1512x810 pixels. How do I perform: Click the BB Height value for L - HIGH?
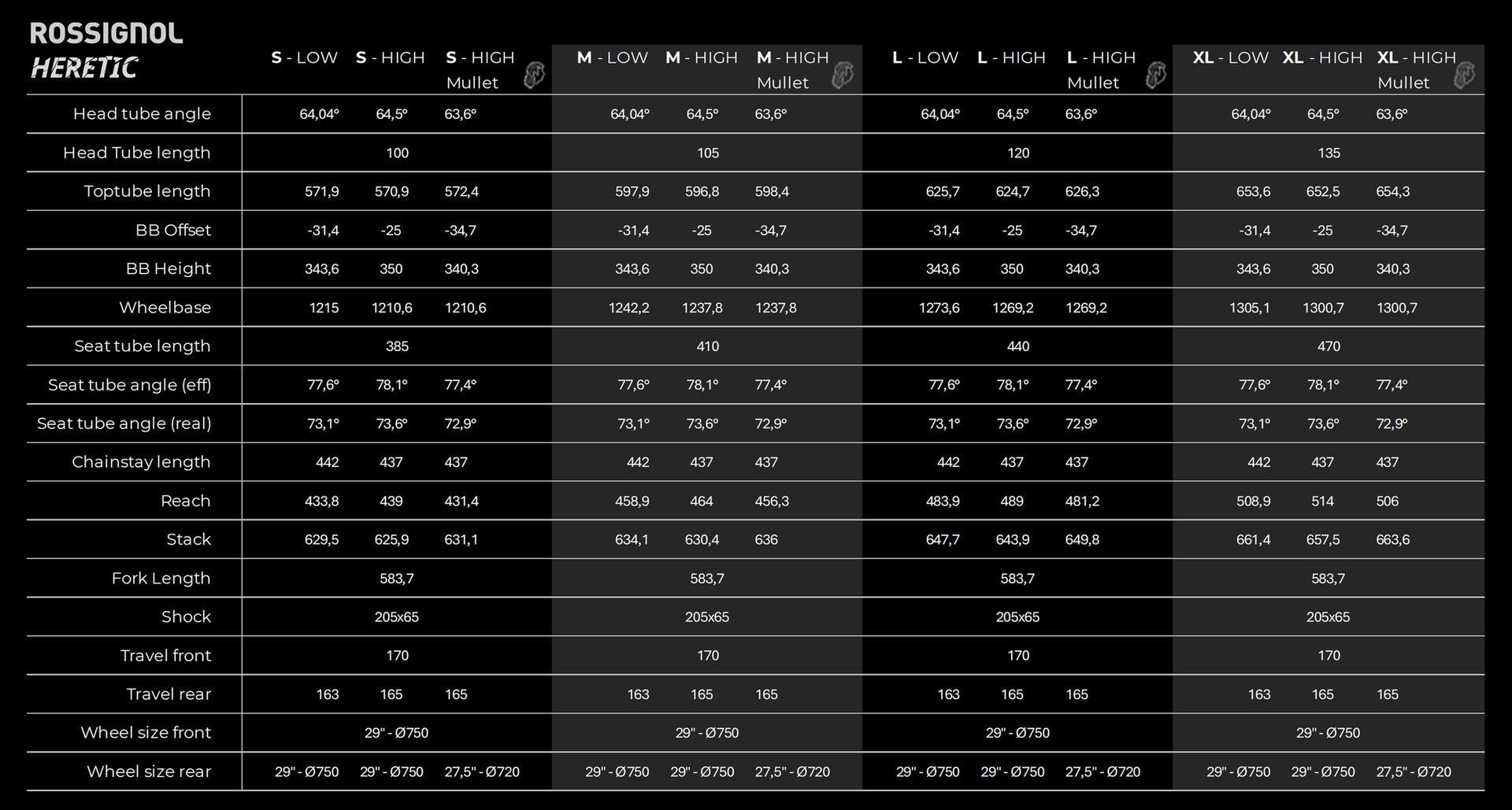point(1012,269)
